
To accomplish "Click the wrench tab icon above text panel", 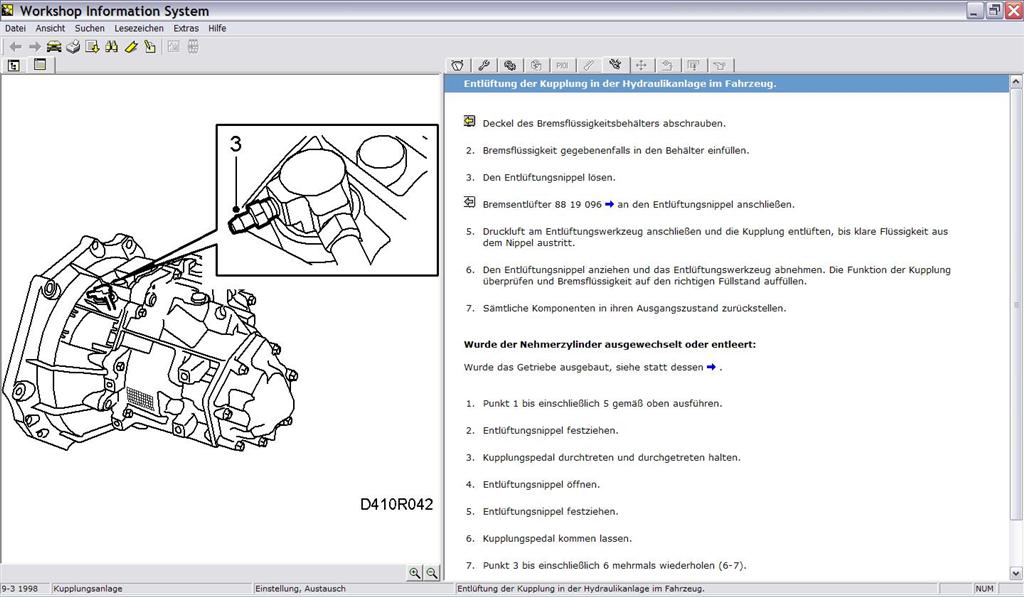I will click(484, 65).
